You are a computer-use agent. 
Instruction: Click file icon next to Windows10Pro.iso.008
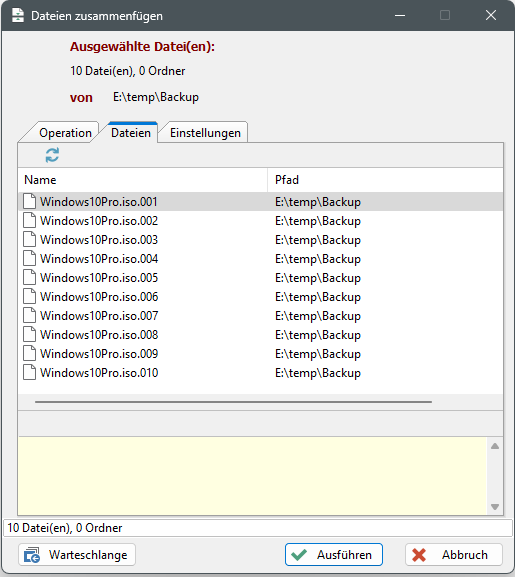[x=29, y=334]
